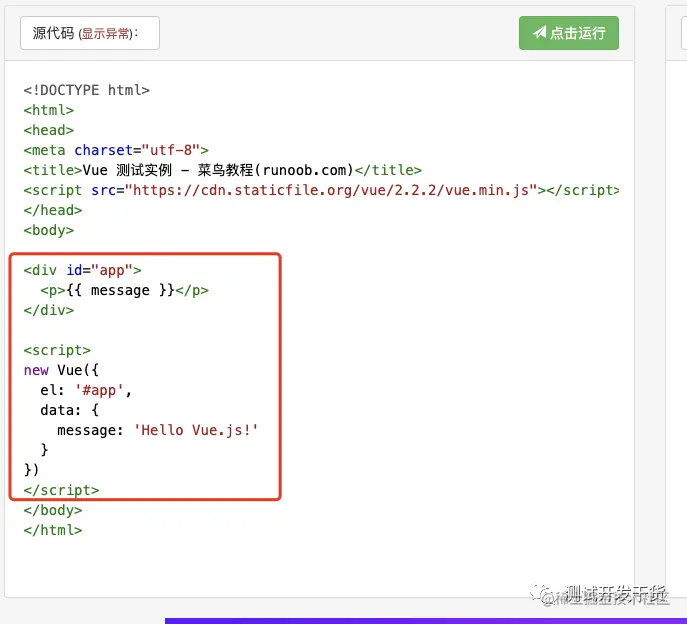Click the data: { line
The height and width of the screenshot is (624, 687).
point(70,410)
